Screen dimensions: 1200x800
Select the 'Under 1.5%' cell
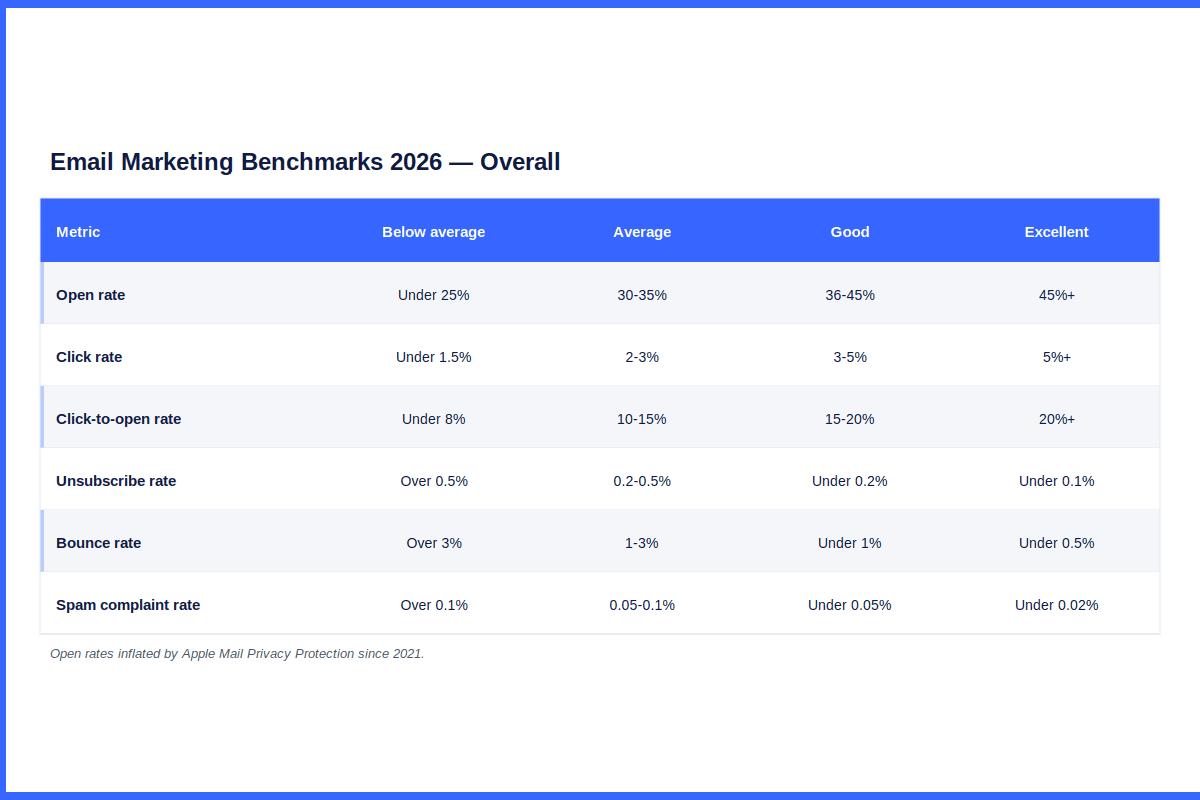[x=434, y=357]
